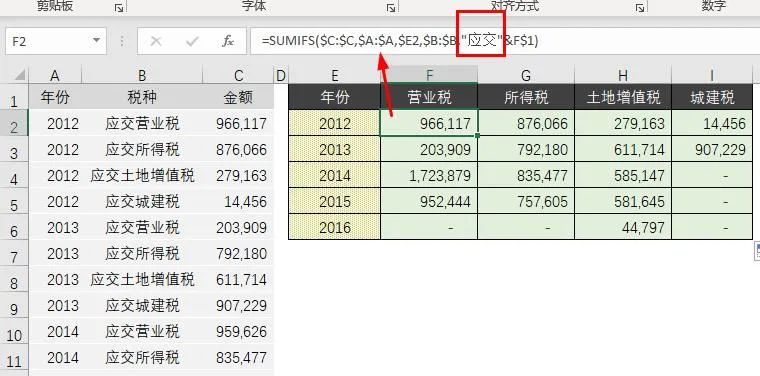Click cell H6 showing 44,797

tap(623, 227)
